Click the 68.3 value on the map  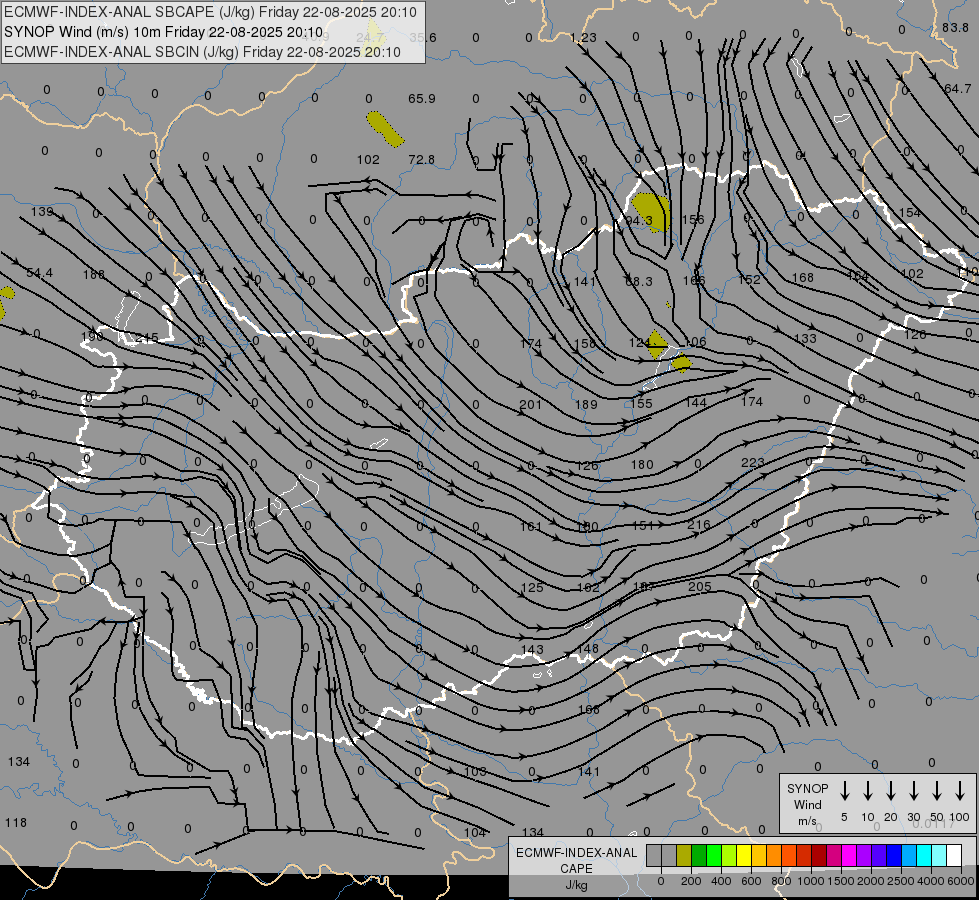(x=639, y=282)
